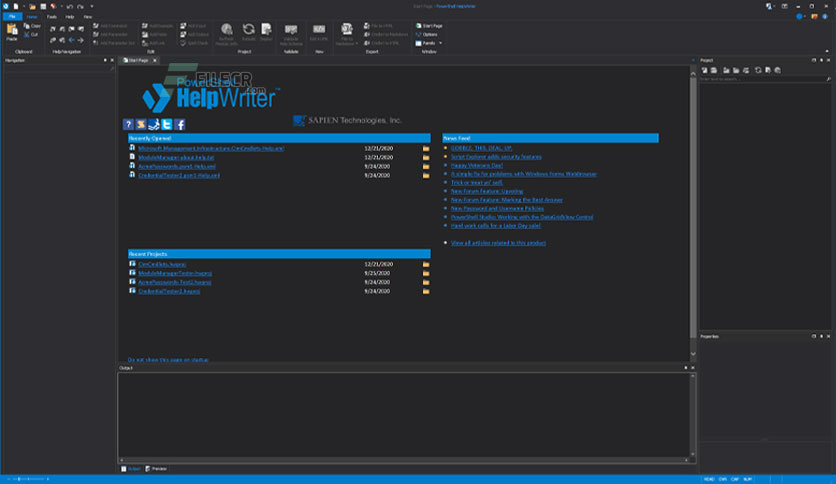Click Add Output in the ribbon
Image resolution: width=836 pixels, height=484 pixels.
click(195, 34)
